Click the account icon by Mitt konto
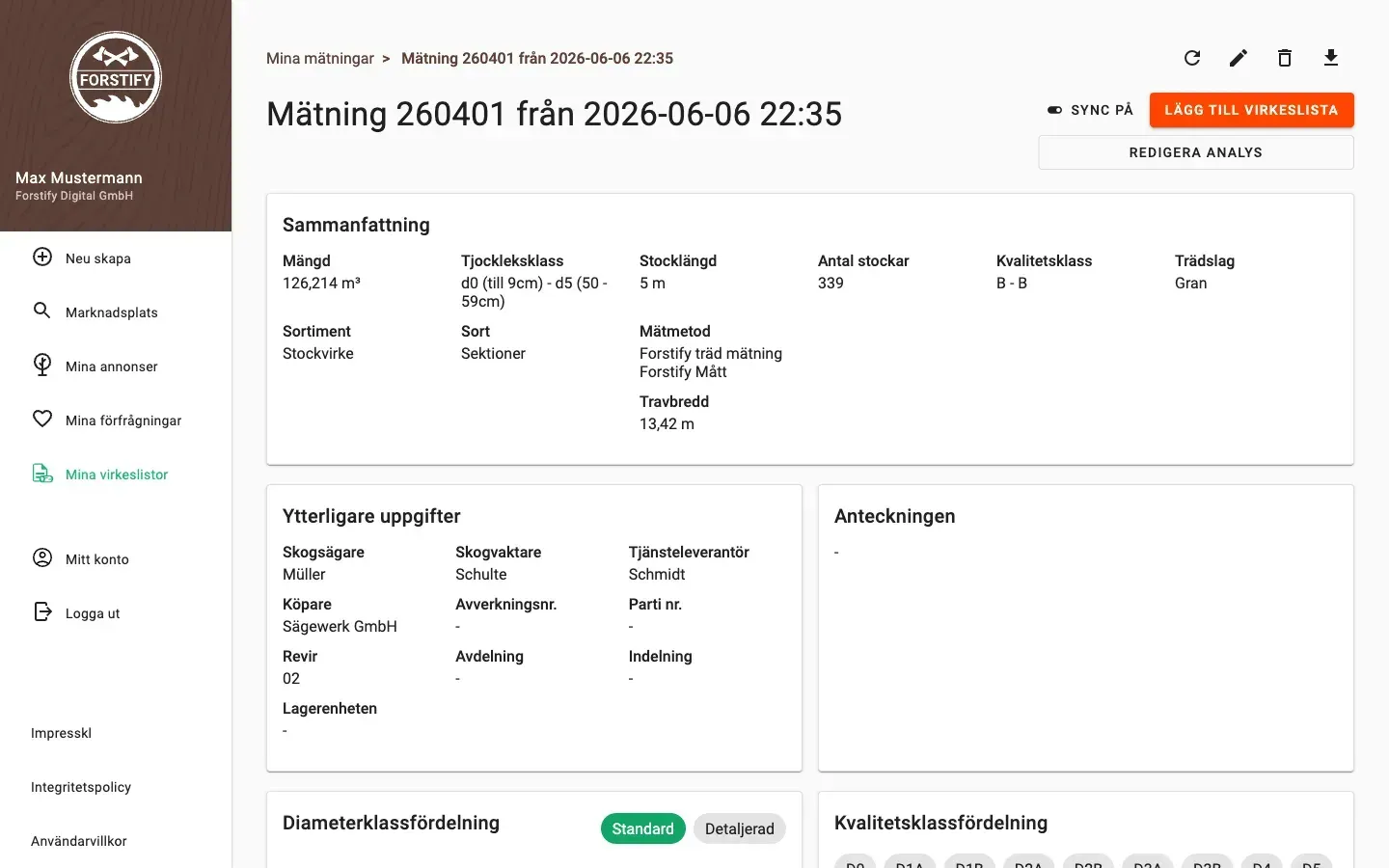This screenshot has width=1389, height=868. pyautogui.click(x=42, y=557)
